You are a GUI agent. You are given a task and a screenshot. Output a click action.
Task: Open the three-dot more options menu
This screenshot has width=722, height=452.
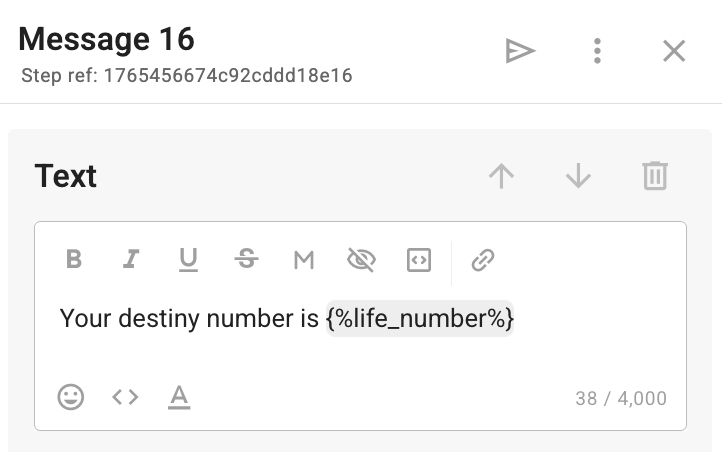point(597,51)
